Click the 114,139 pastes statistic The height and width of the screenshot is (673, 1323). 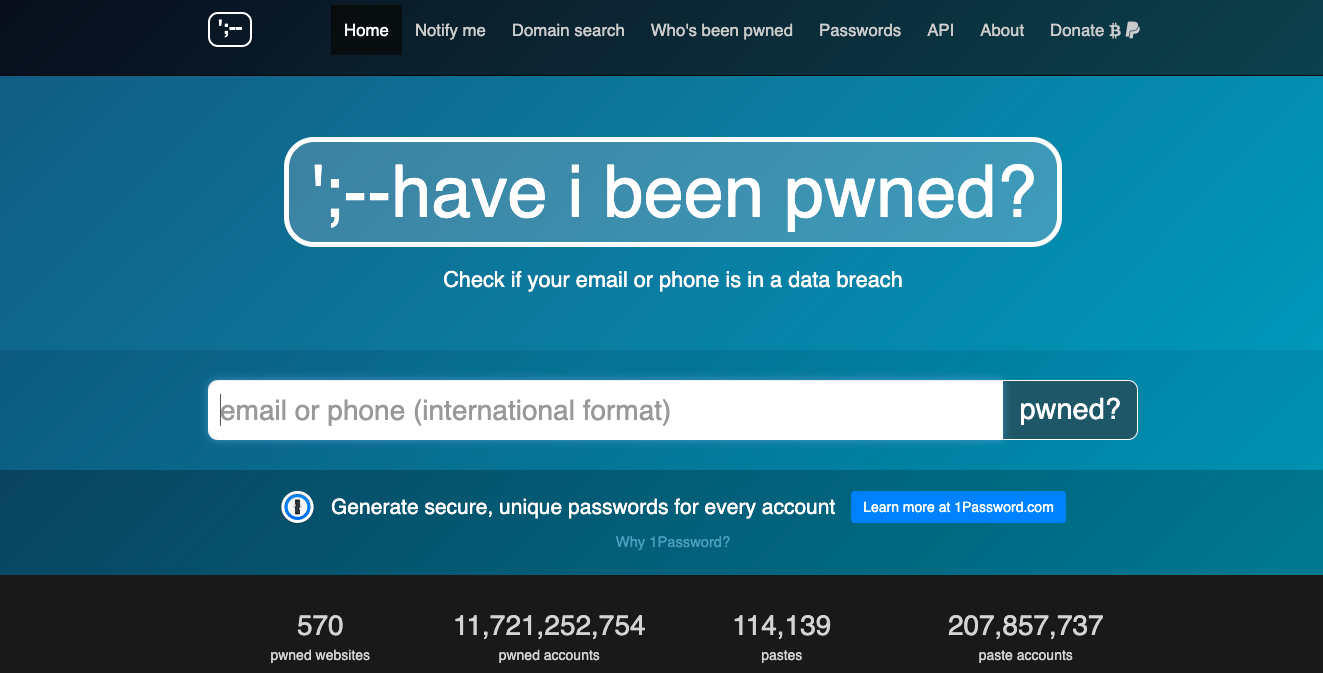tap(781, 626)
